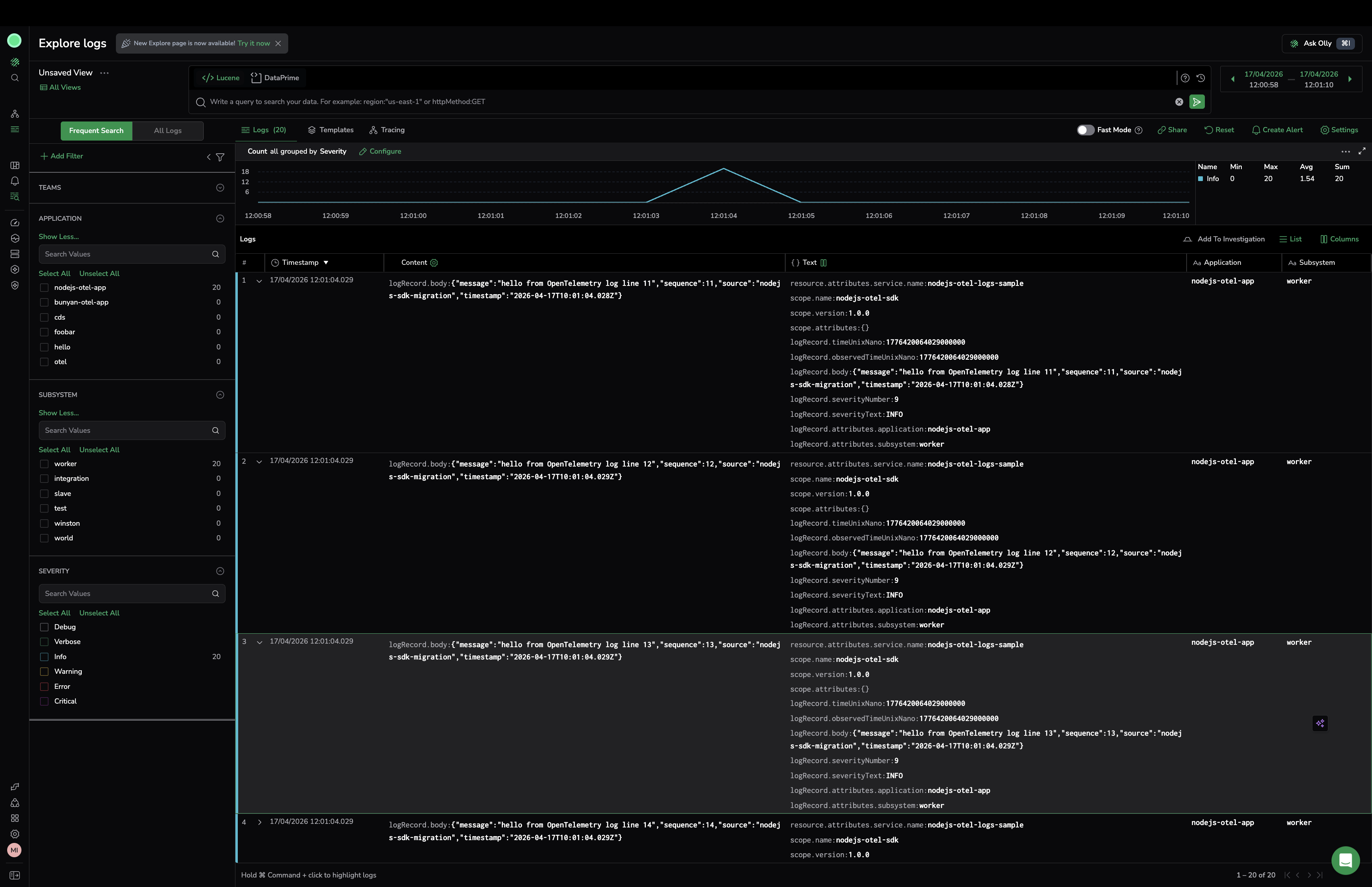The height and width of the screenshot is (887, 1372).
Task: Run the query with the green send icon
Action: pos(1197,102)
